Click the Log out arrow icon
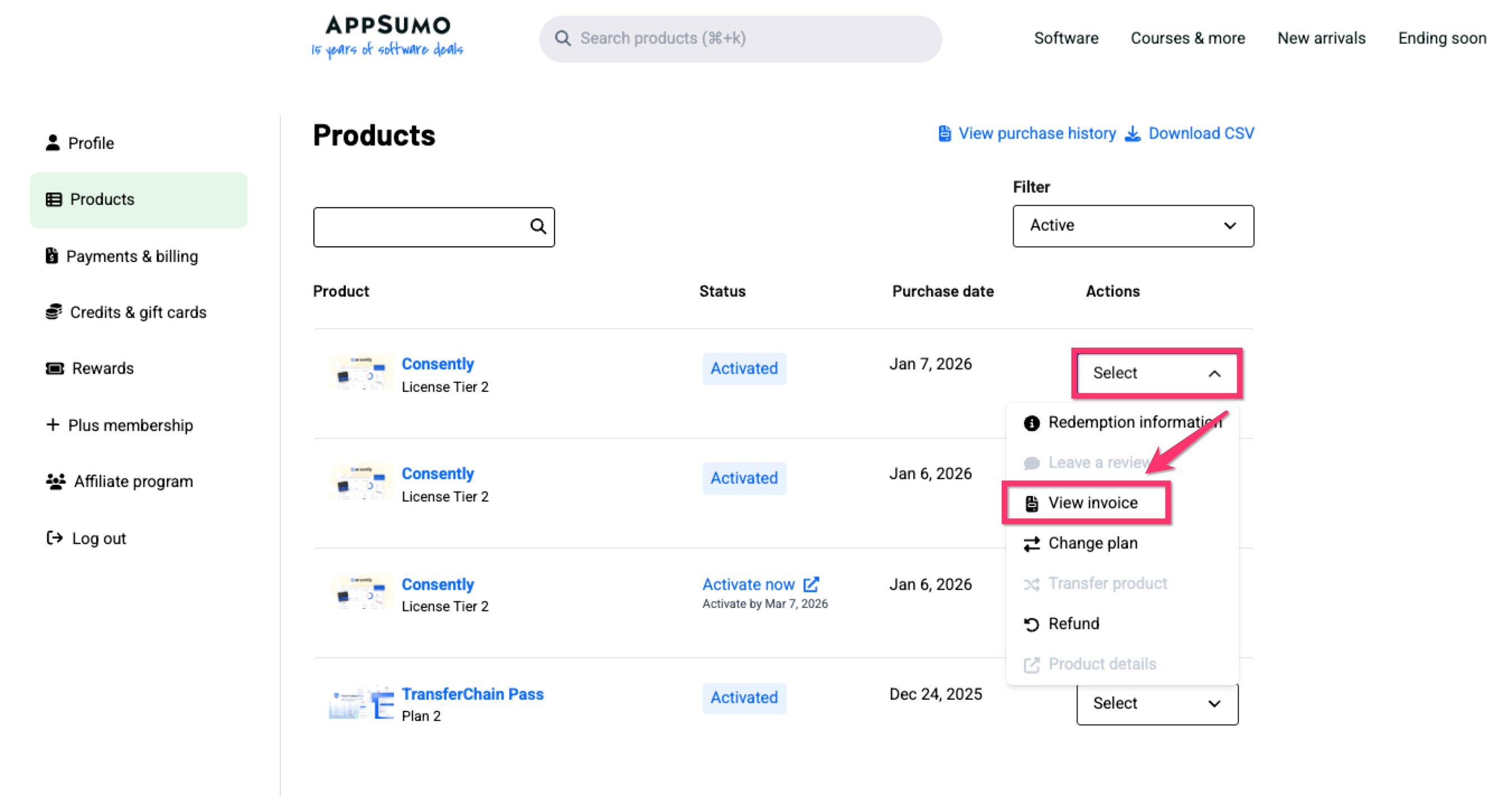1512x796 pixels. (55, 538)
